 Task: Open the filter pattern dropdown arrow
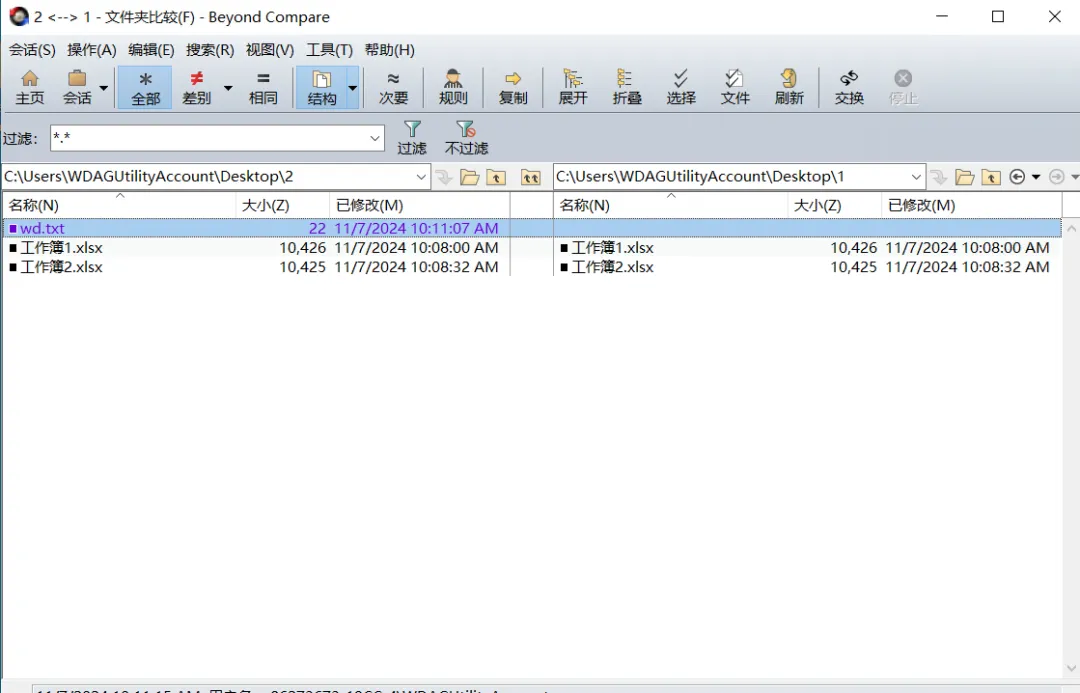[375, 138]
